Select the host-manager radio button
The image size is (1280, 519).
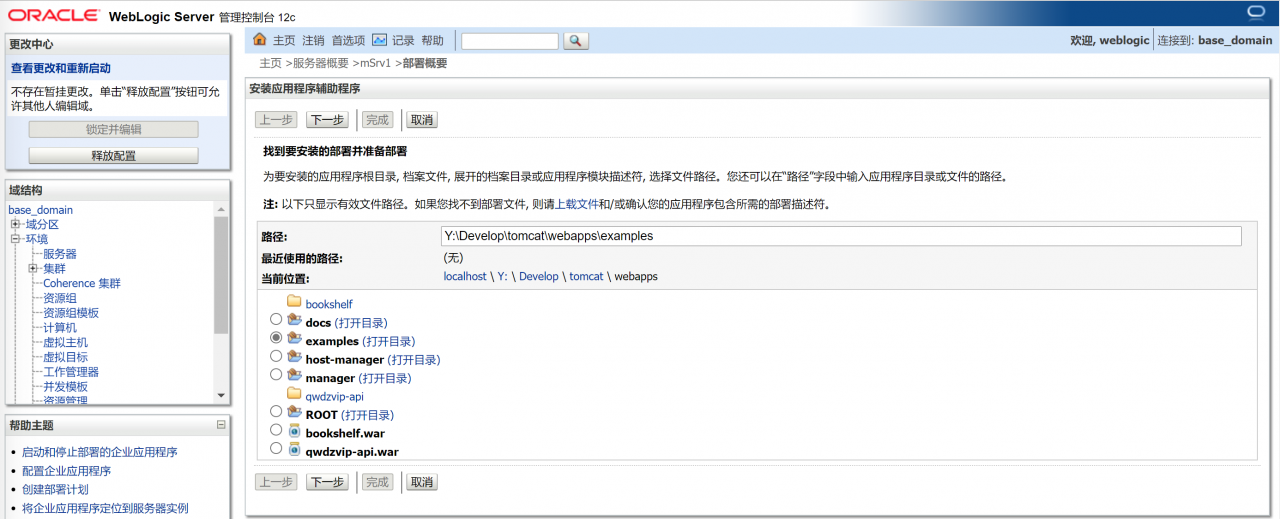point(276,358)
